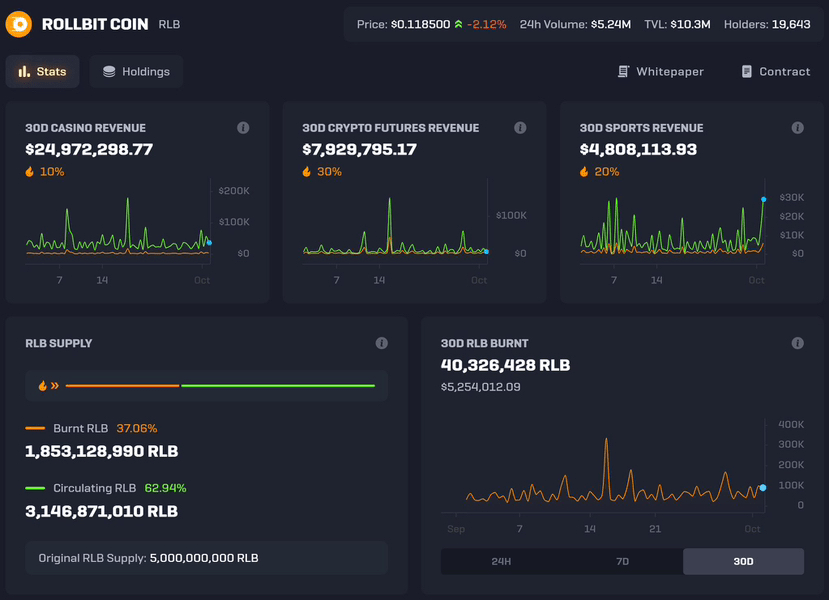Screen dimensions: 829x600
Task: Open info icon for 30D Crypto Futures Revenue
Action: [x=520, y=128]
